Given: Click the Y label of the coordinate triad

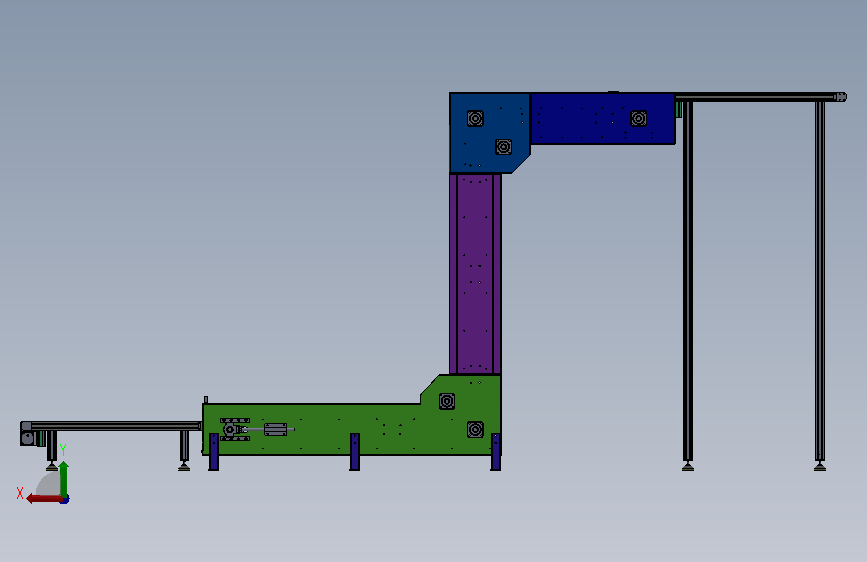Looking at the screenshot, I should click(x=63, y=450).
